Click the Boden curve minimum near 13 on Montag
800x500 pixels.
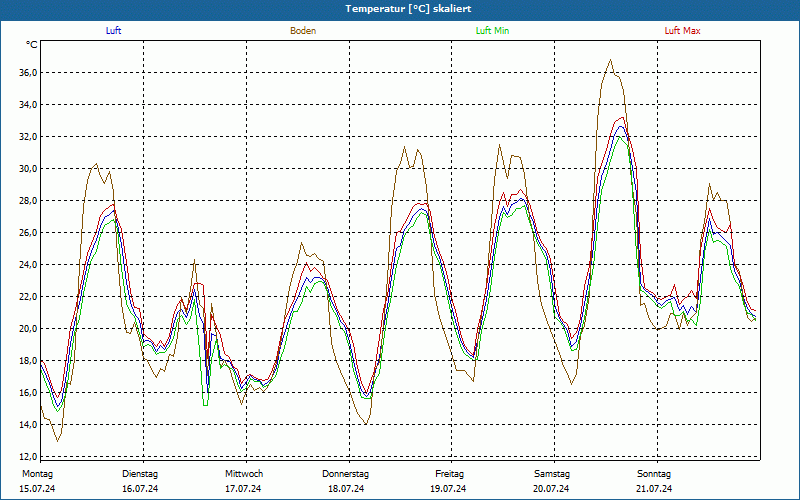[58, 441]
